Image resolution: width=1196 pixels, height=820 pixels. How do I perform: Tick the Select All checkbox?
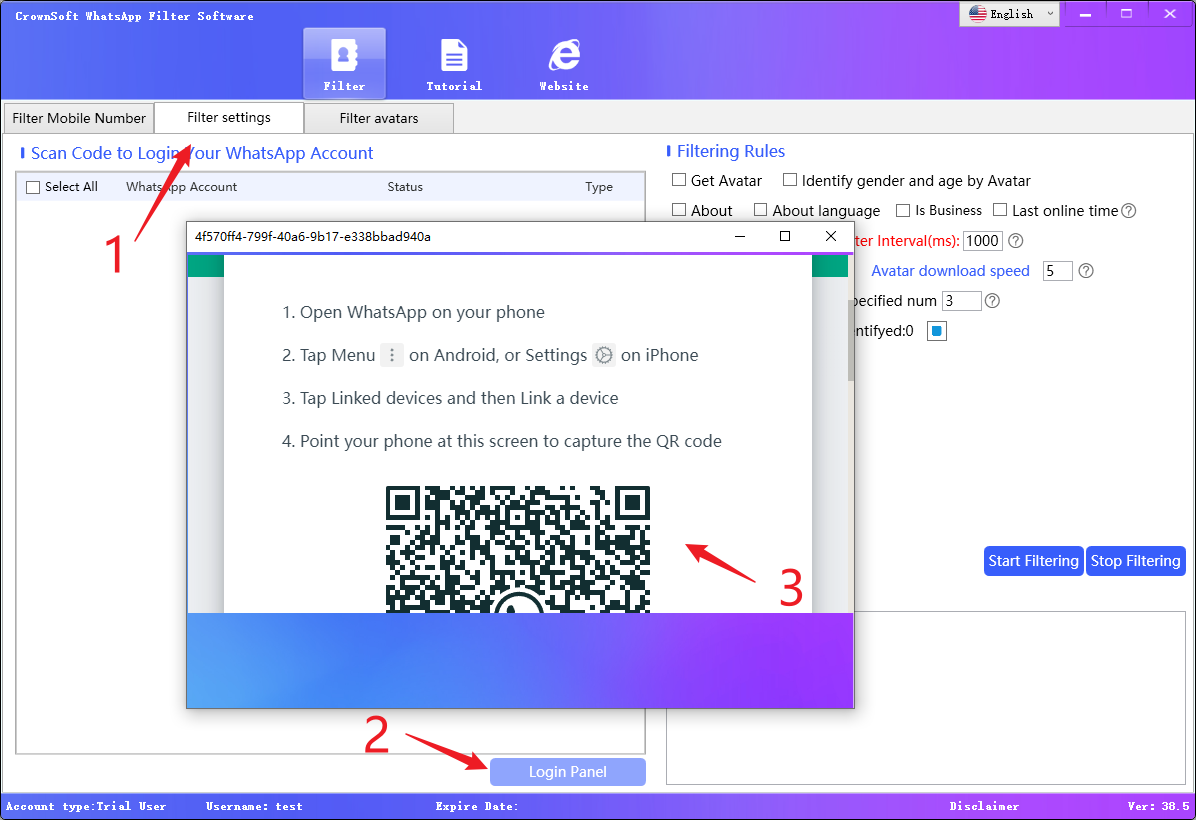[x=33, y=188]
